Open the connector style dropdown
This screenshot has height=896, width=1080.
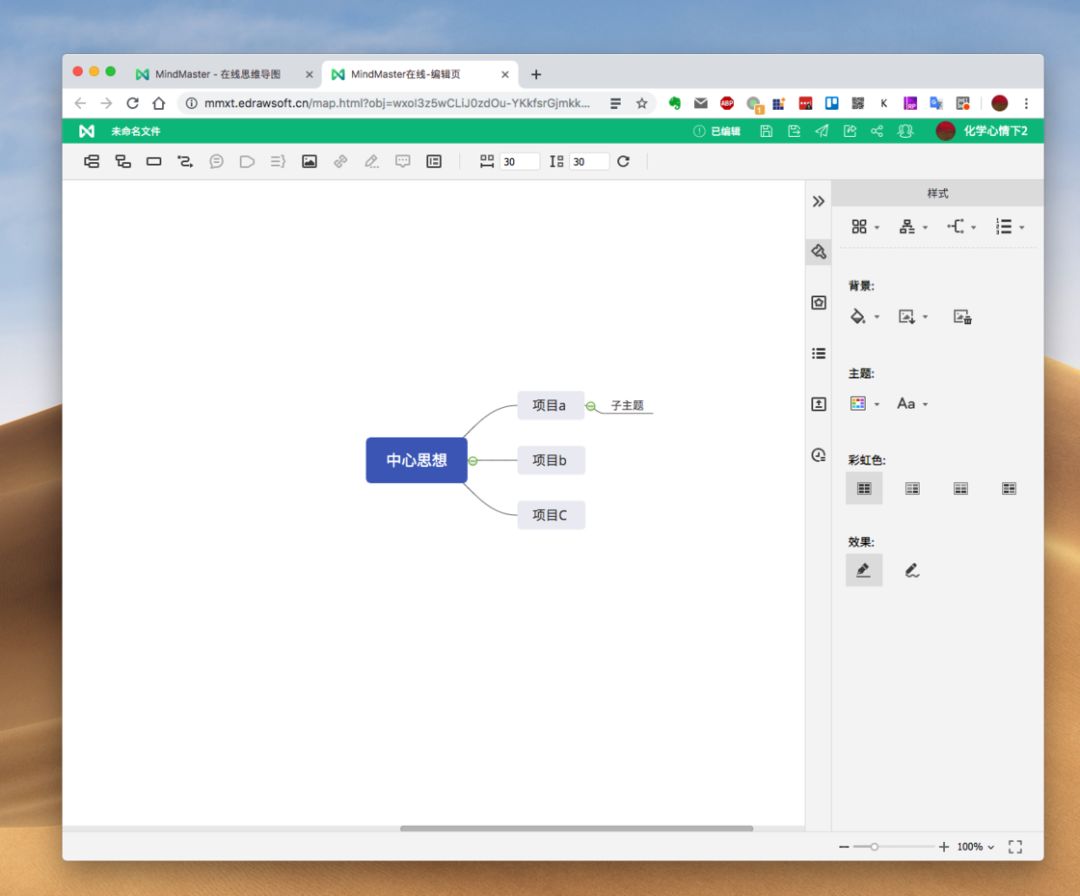[x=962, y=227]
